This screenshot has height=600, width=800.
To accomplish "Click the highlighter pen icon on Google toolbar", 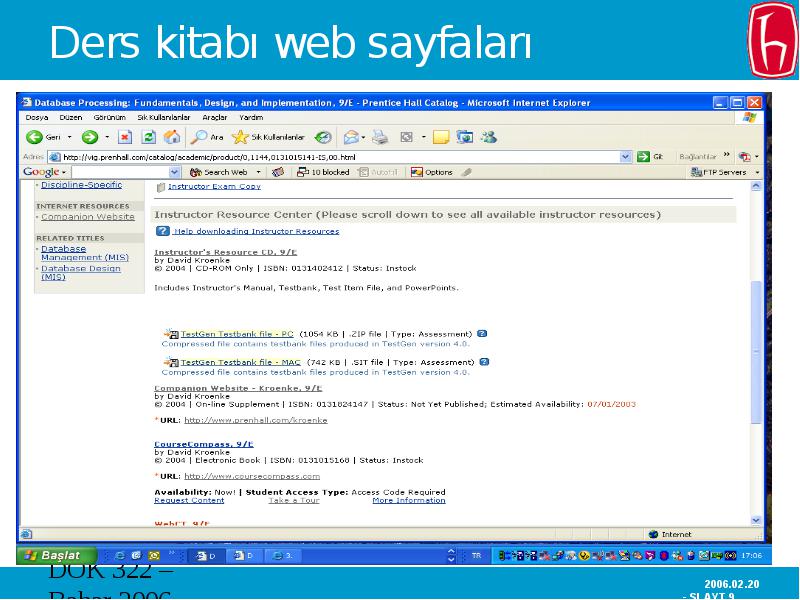I will [x=466, y=172].
